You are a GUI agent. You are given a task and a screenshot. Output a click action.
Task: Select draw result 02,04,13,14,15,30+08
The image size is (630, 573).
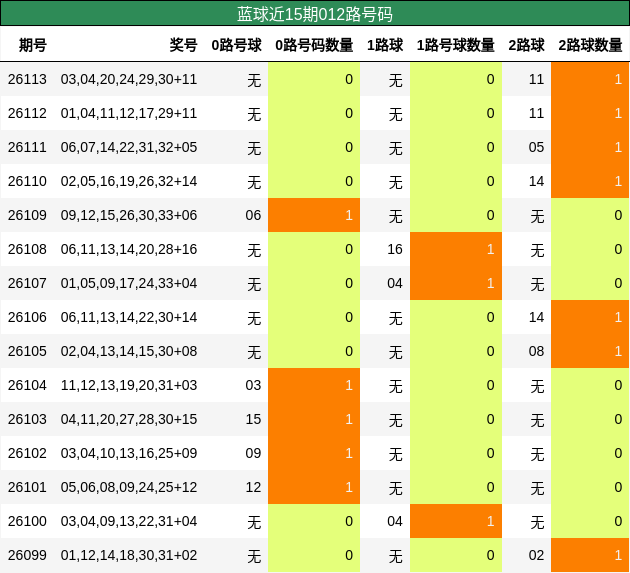click(x=129, y=351)
